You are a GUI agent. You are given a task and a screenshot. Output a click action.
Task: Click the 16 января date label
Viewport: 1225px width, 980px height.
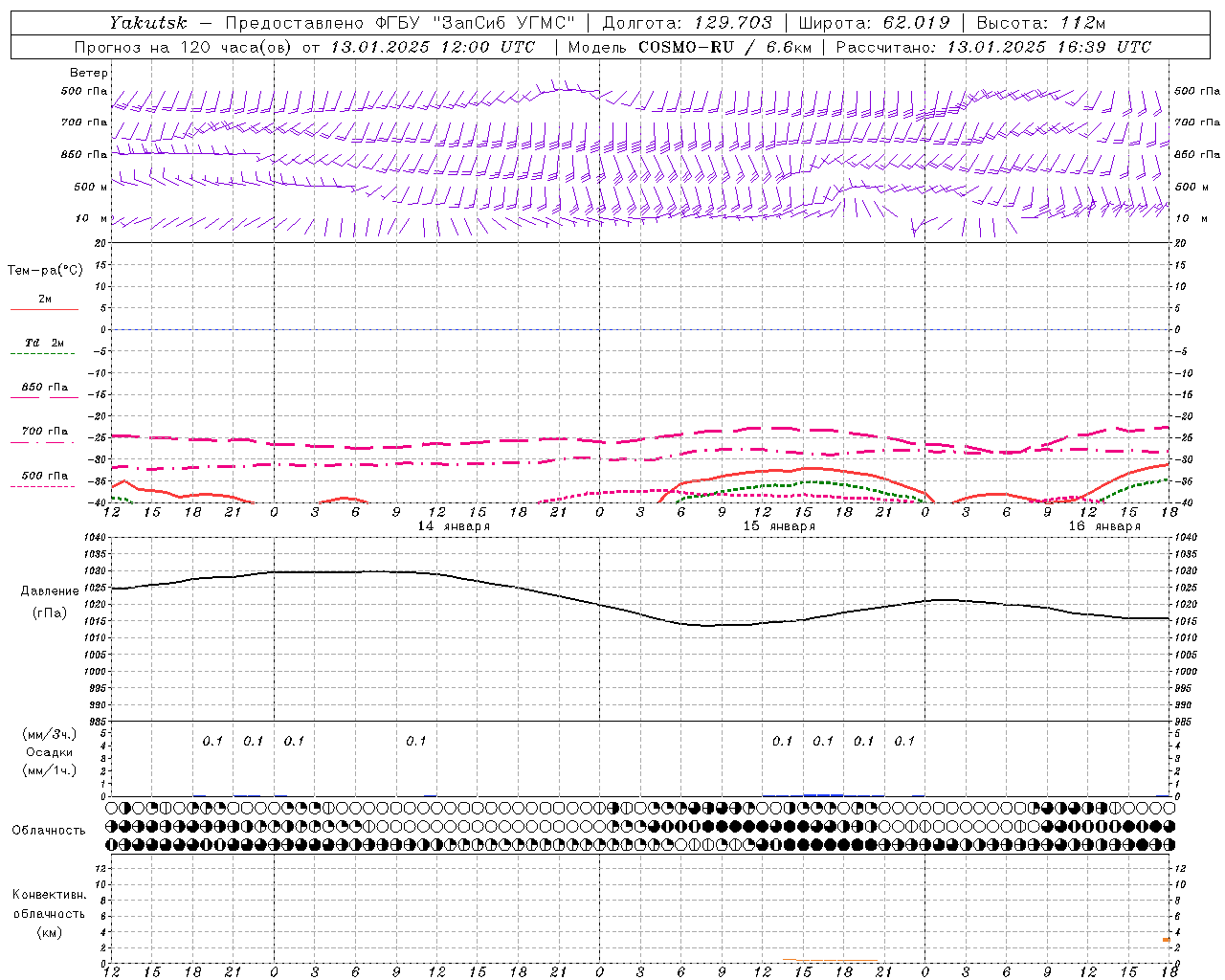(1104, 526)
